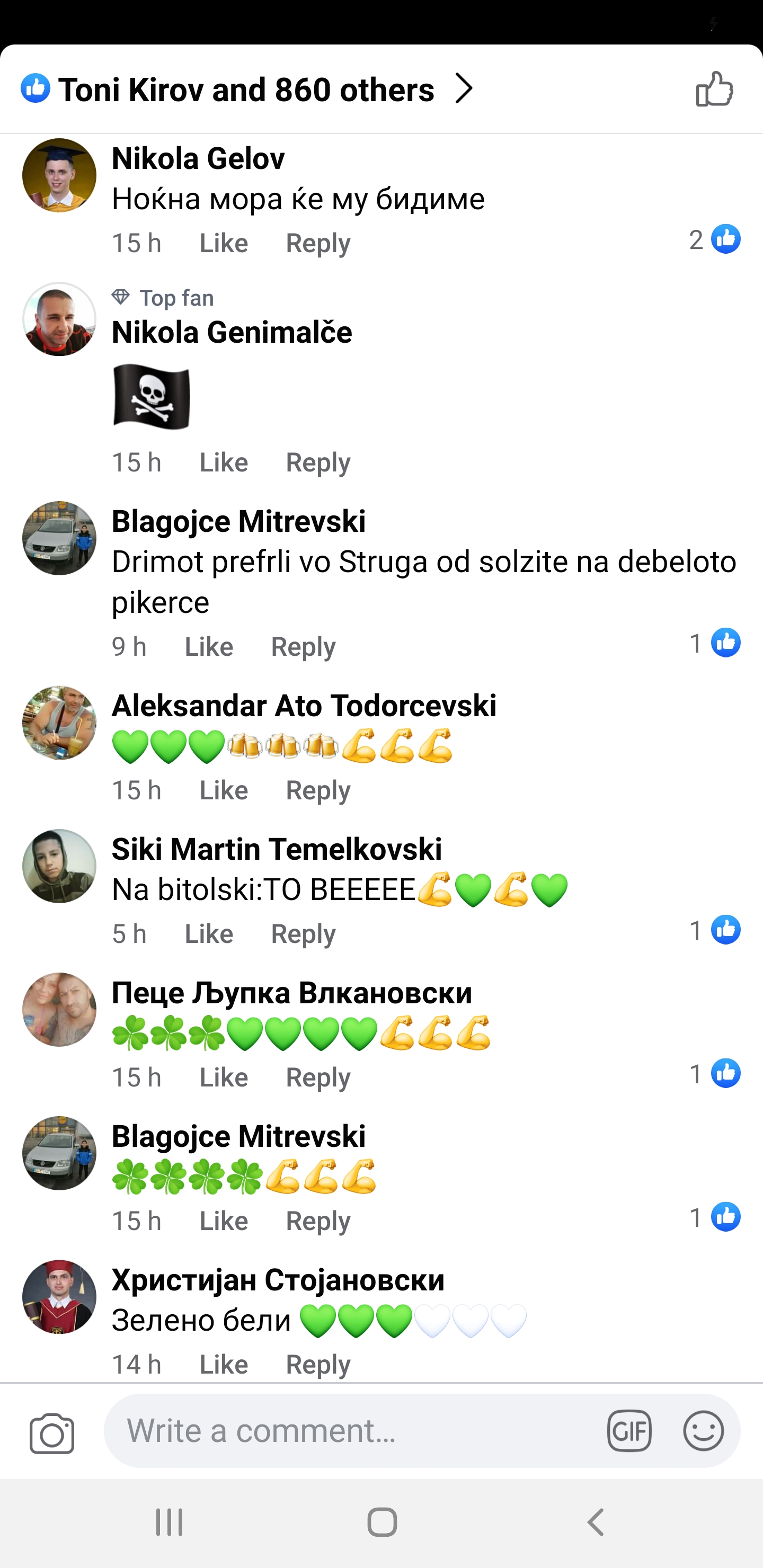Like Nikola Gelov's comment

tap(224, 243)
